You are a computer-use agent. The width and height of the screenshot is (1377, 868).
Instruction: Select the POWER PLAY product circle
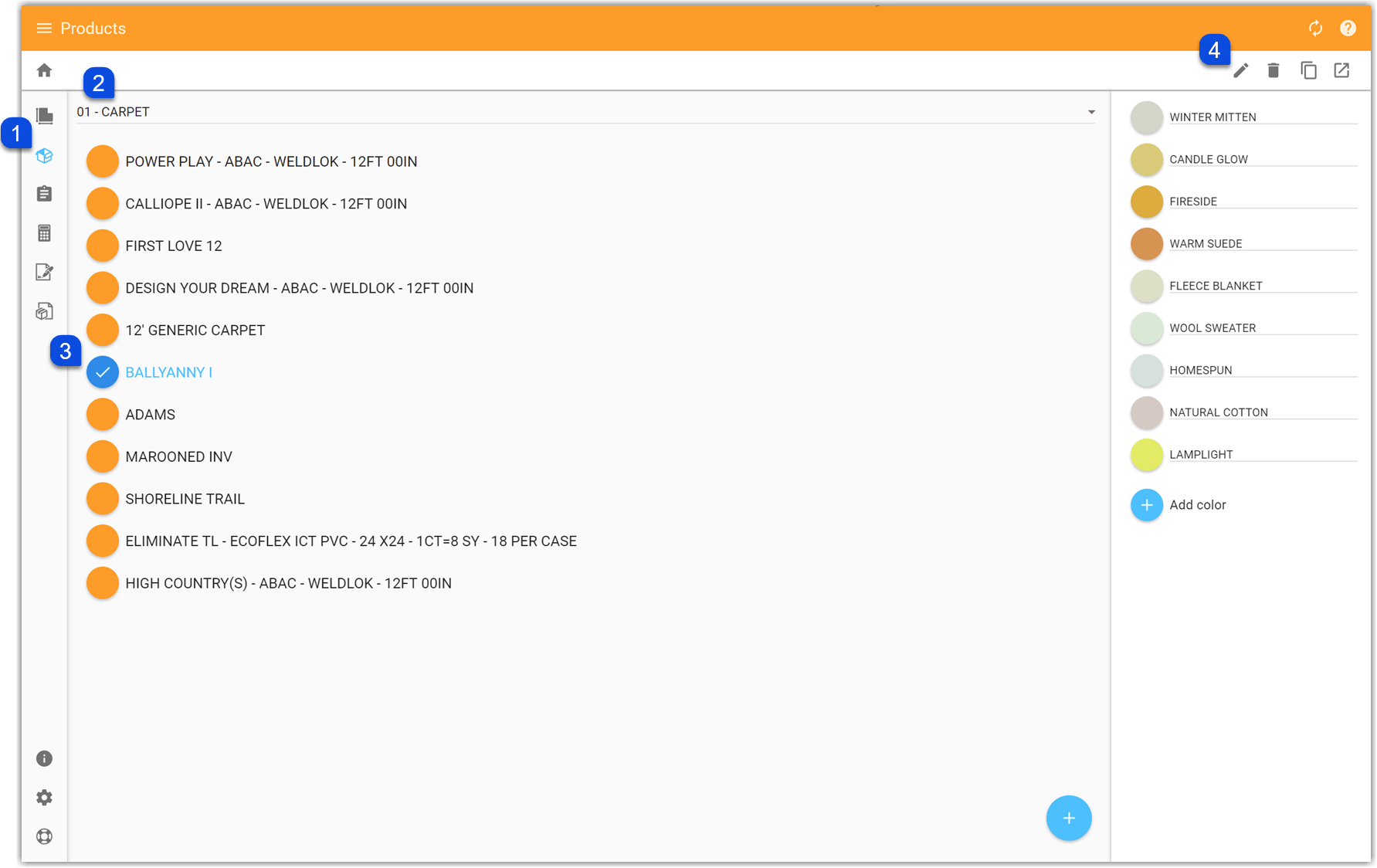pos(103,161)
